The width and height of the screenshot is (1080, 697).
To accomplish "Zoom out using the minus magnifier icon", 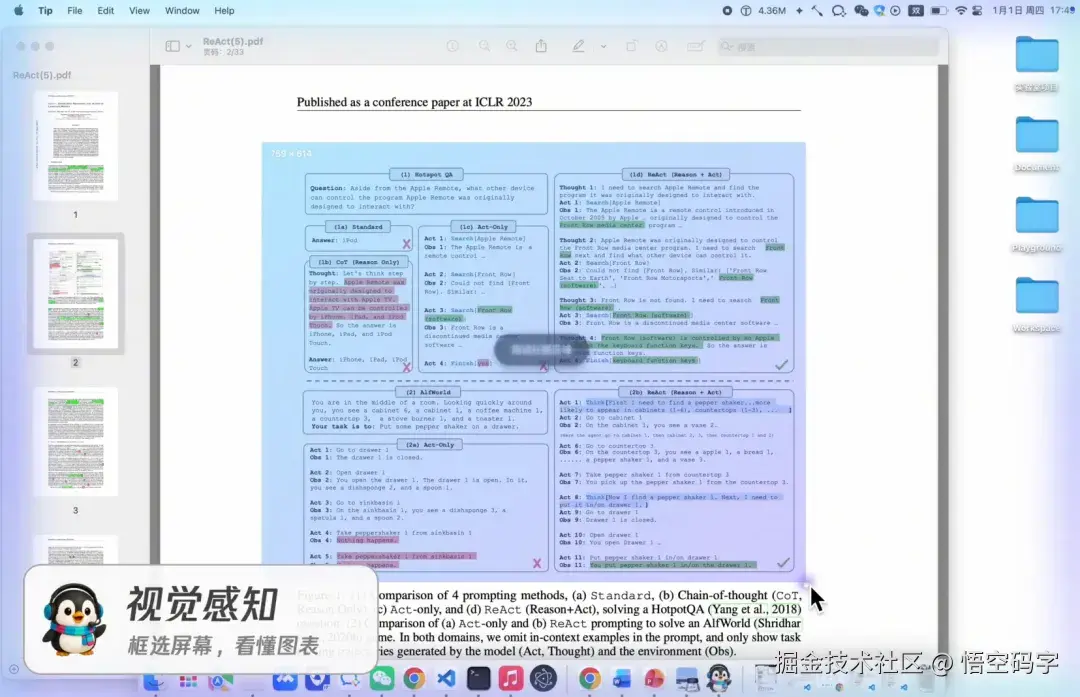I will tap(485, 45).
